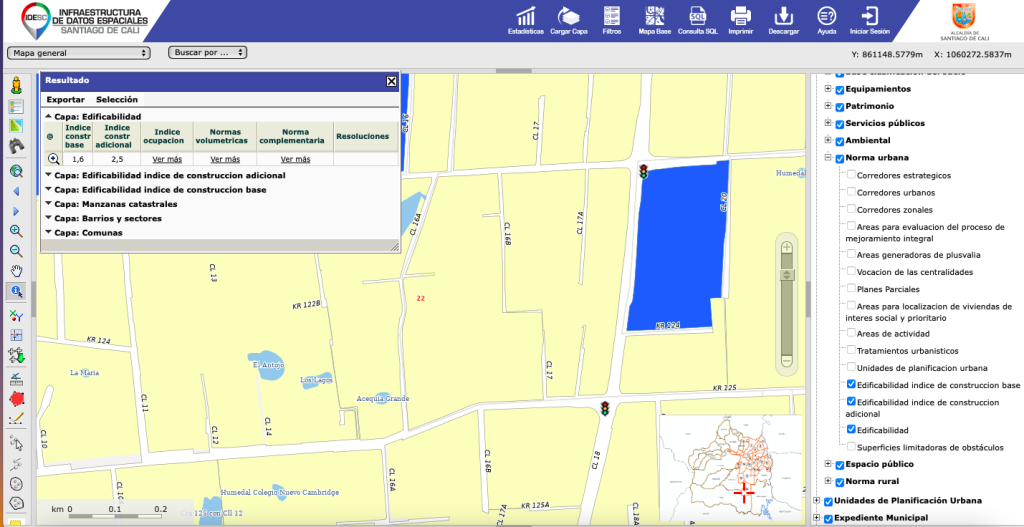This screenshot has width=1024, height=527.
Task: Enable Superficies limitadoras de obstáculos checkbox
Action: pos(852,447)
